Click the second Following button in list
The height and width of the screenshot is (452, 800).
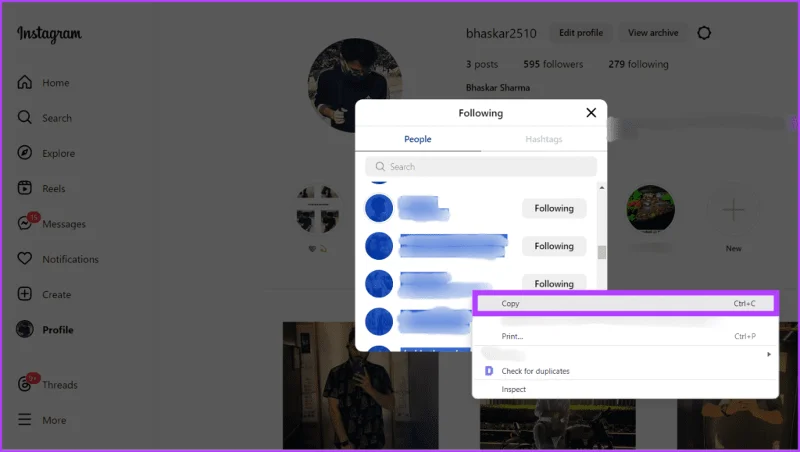pos(554,246)
